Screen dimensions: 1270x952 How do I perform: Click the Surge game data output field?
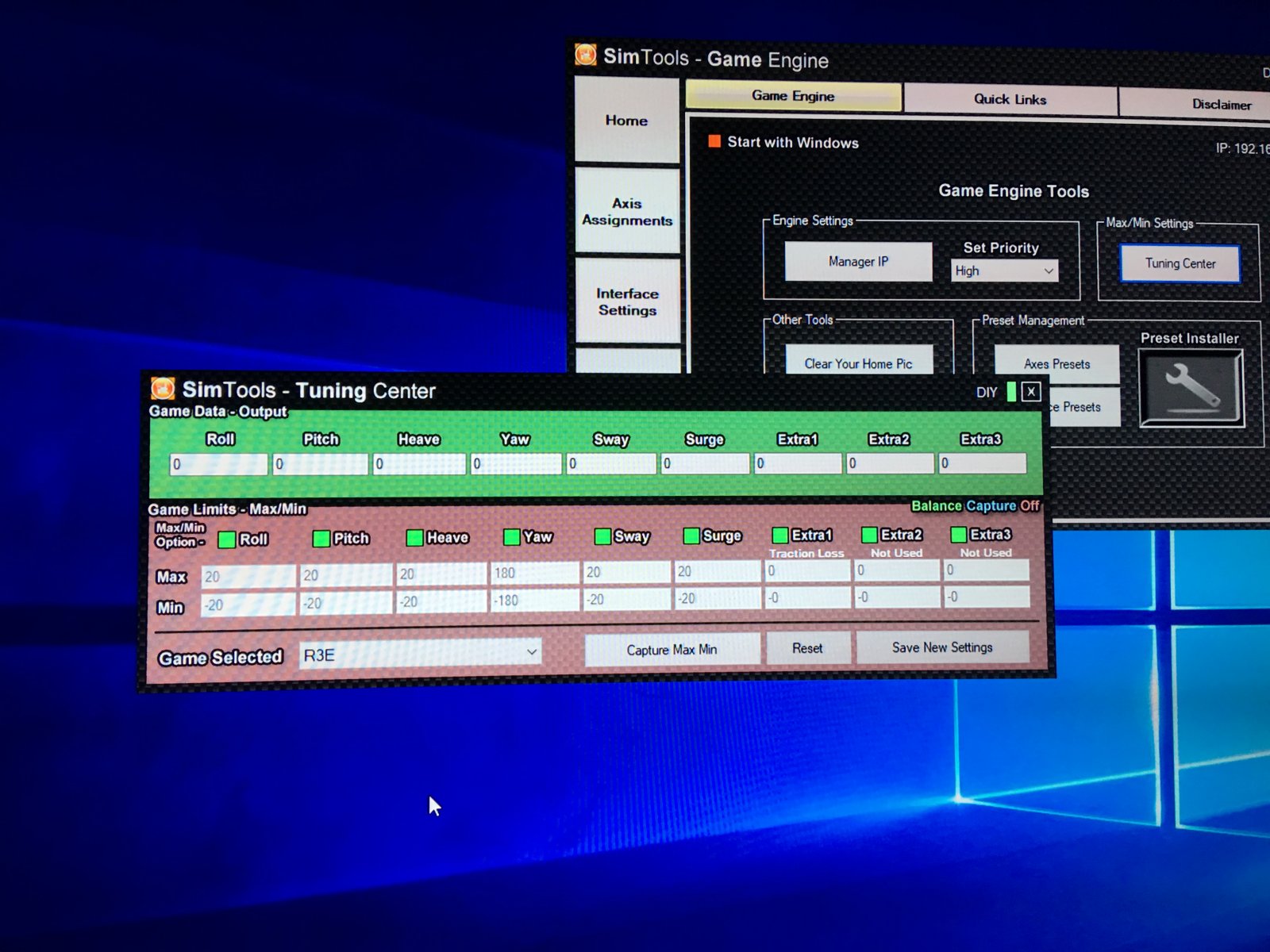coord(705,463)
